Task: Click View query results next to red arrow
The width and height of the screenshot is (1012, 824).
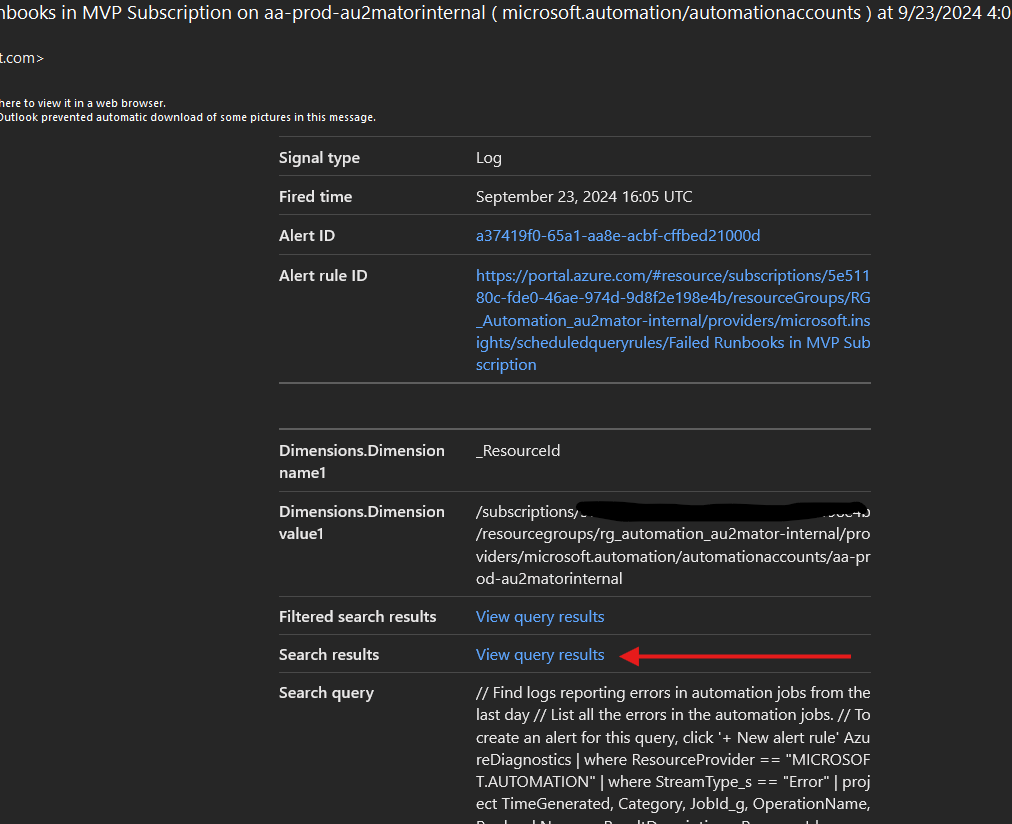Action: [540, 655]
